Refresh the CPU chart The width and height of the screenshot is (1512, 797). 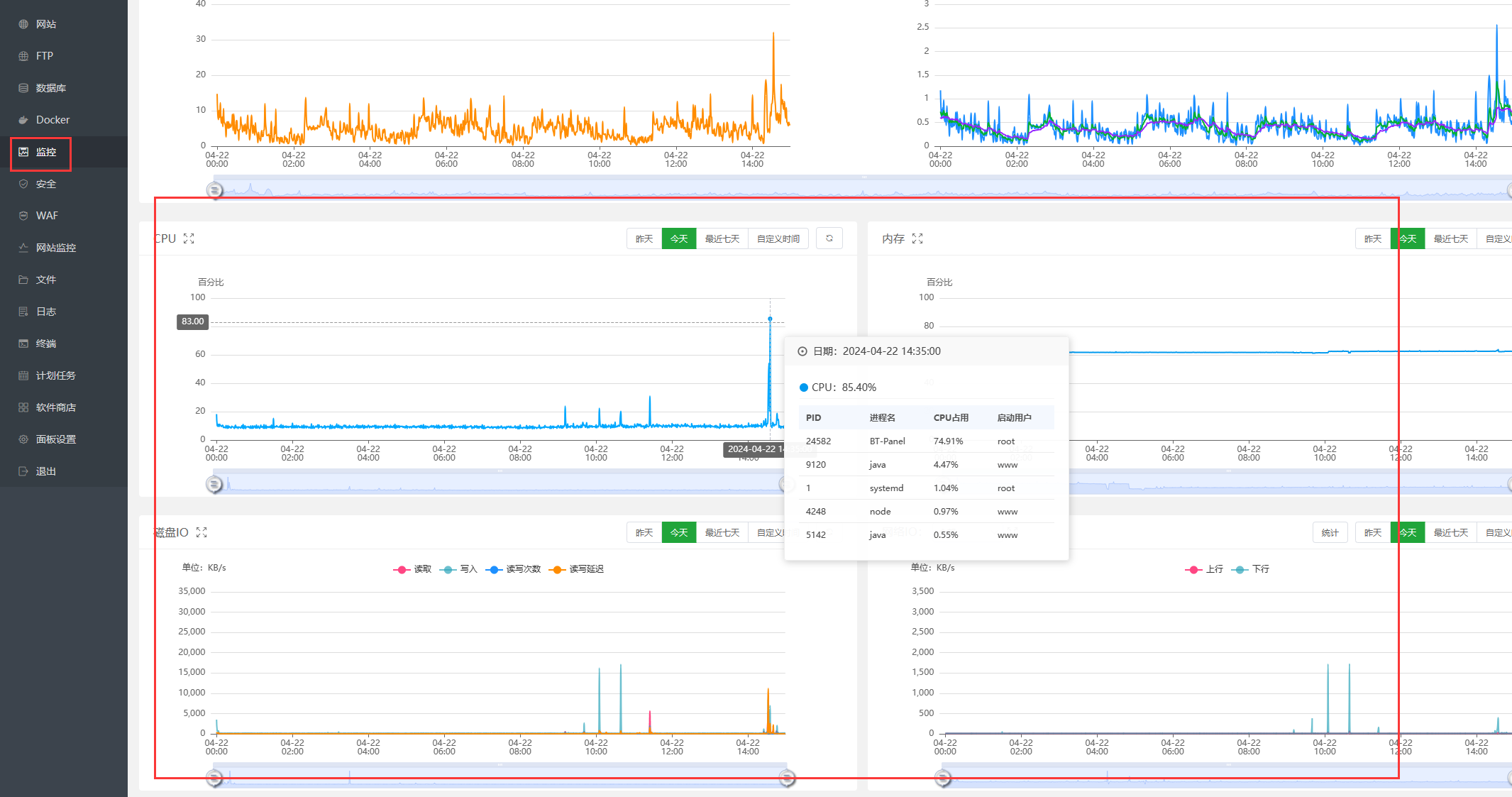(829, 238)
